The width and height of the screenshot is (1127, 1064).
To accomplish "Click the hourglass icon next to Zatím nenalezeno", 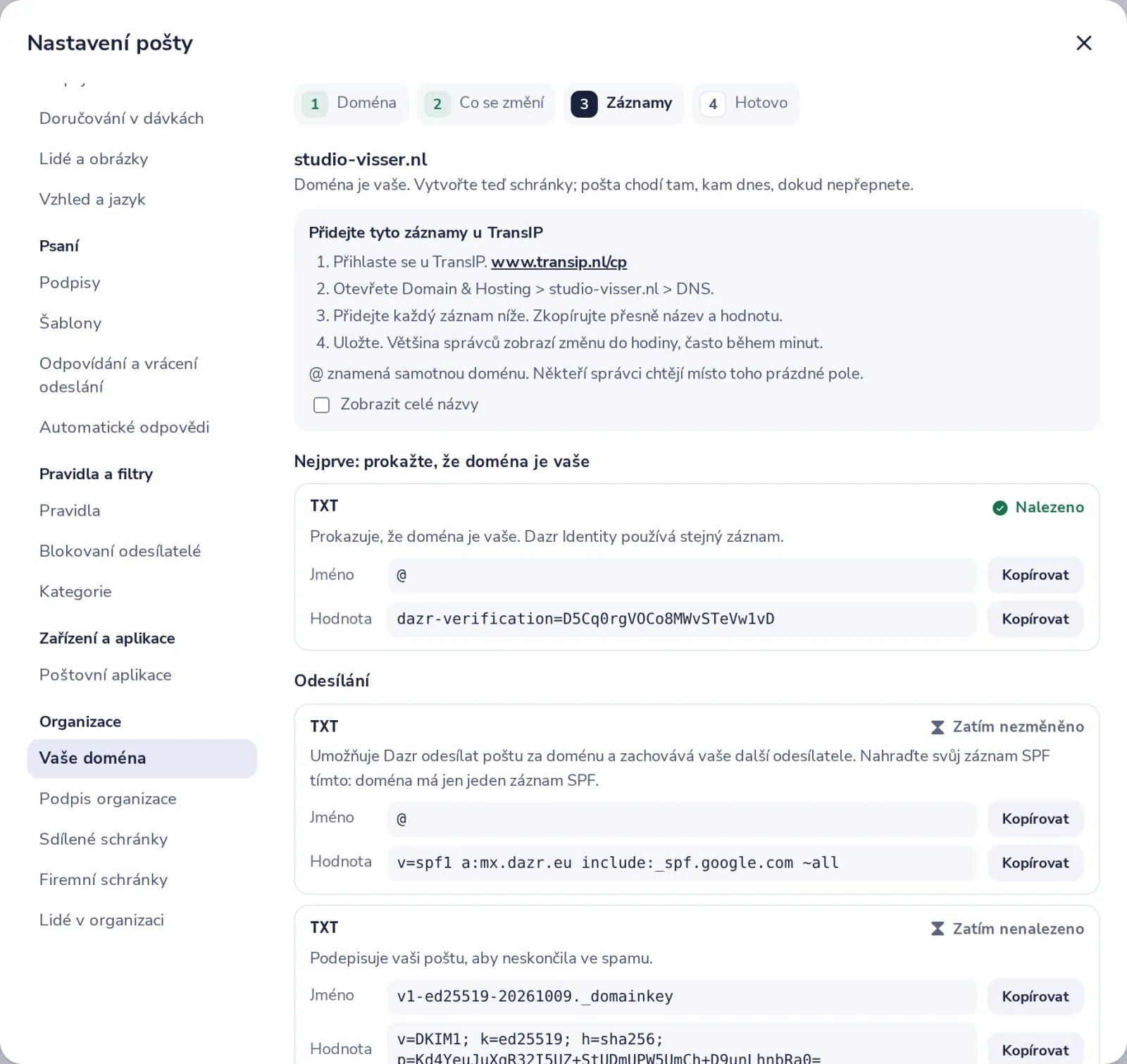I will [938, 929].
